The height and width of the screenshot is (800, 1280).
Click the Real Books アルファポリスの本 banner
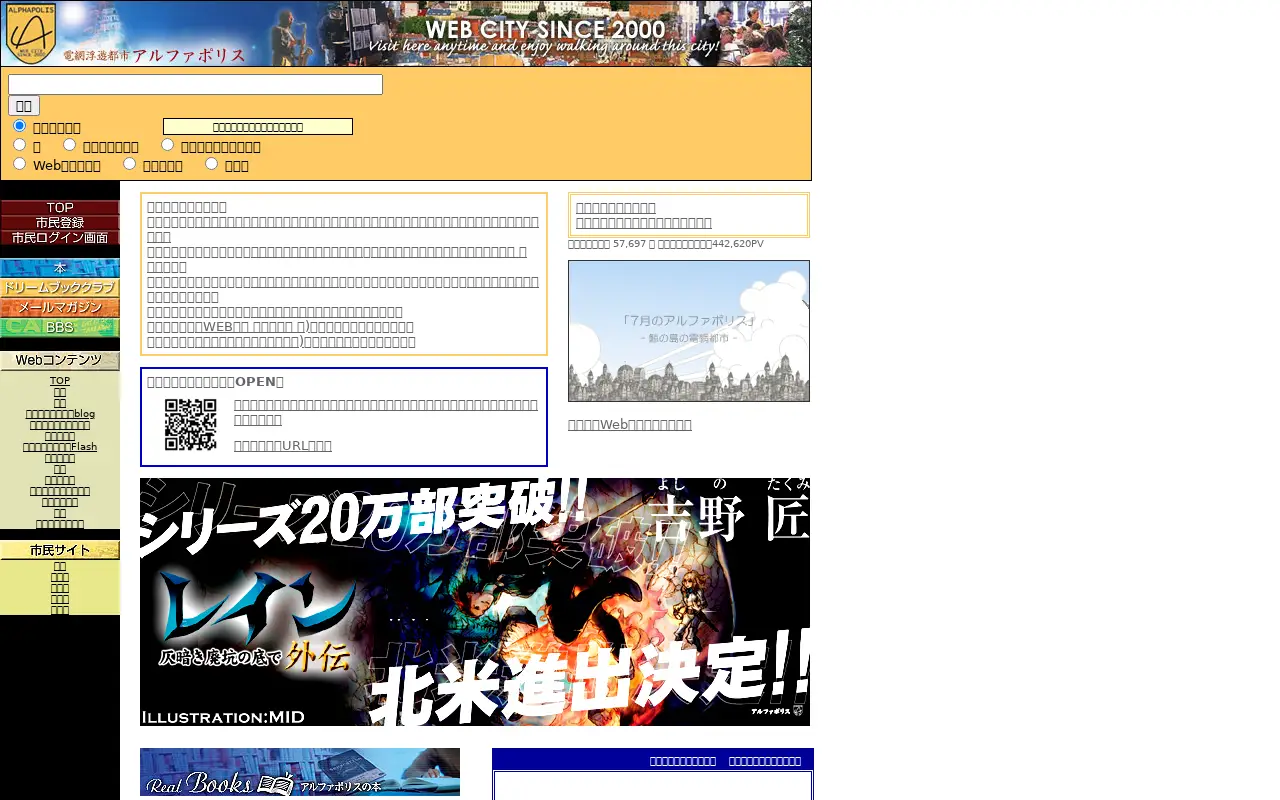coord(300,772)
